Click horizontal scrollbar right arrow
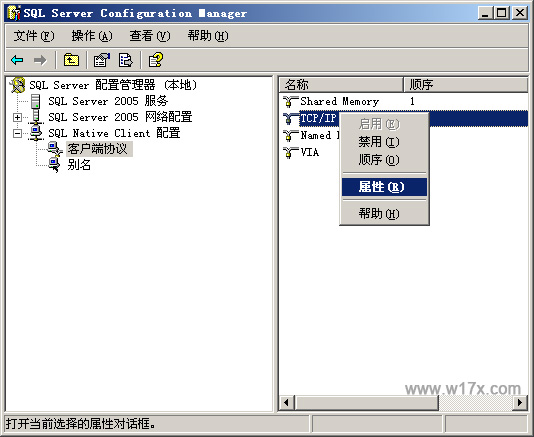The width and height of the screenshot is (534, 437). coord(520,403)
